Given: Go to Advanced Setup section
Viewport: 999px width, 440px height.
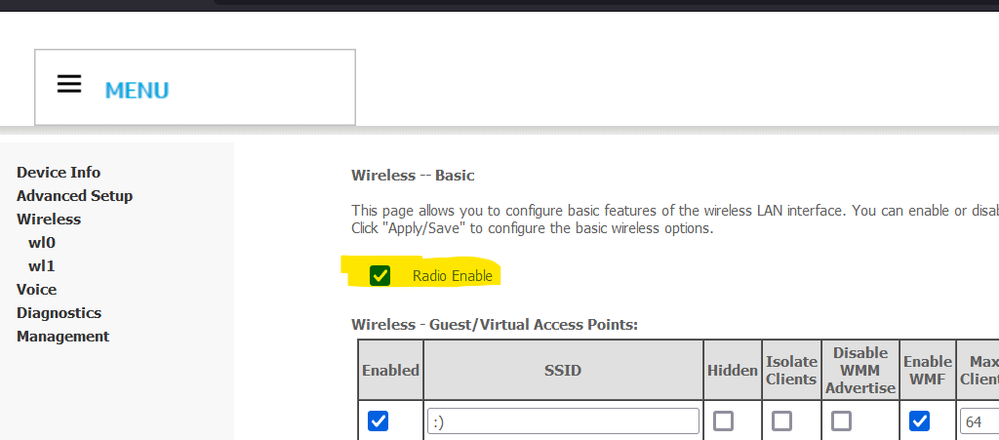Looking at the screenshot, I should tap(74, 196).
